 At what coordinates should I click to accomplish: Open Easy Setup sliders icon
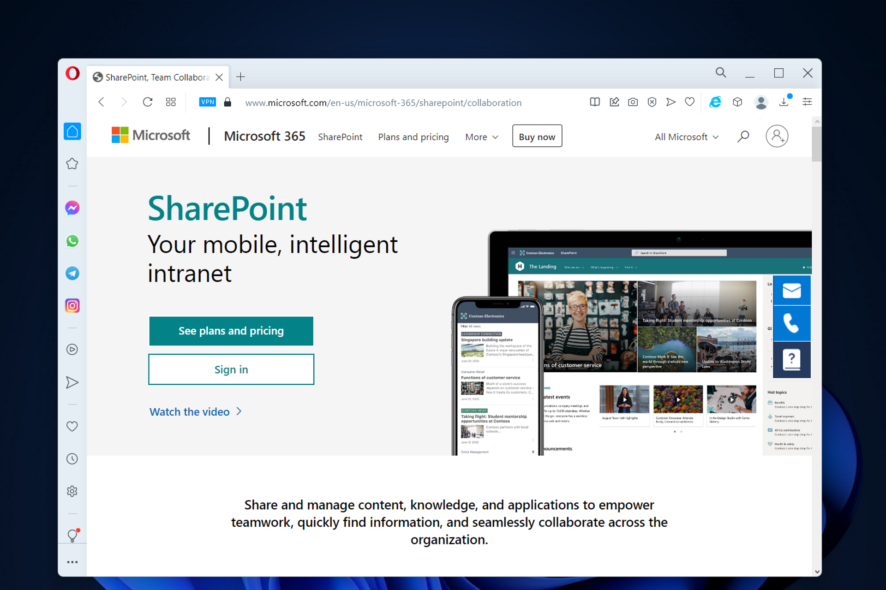click(x=807, y=102)
